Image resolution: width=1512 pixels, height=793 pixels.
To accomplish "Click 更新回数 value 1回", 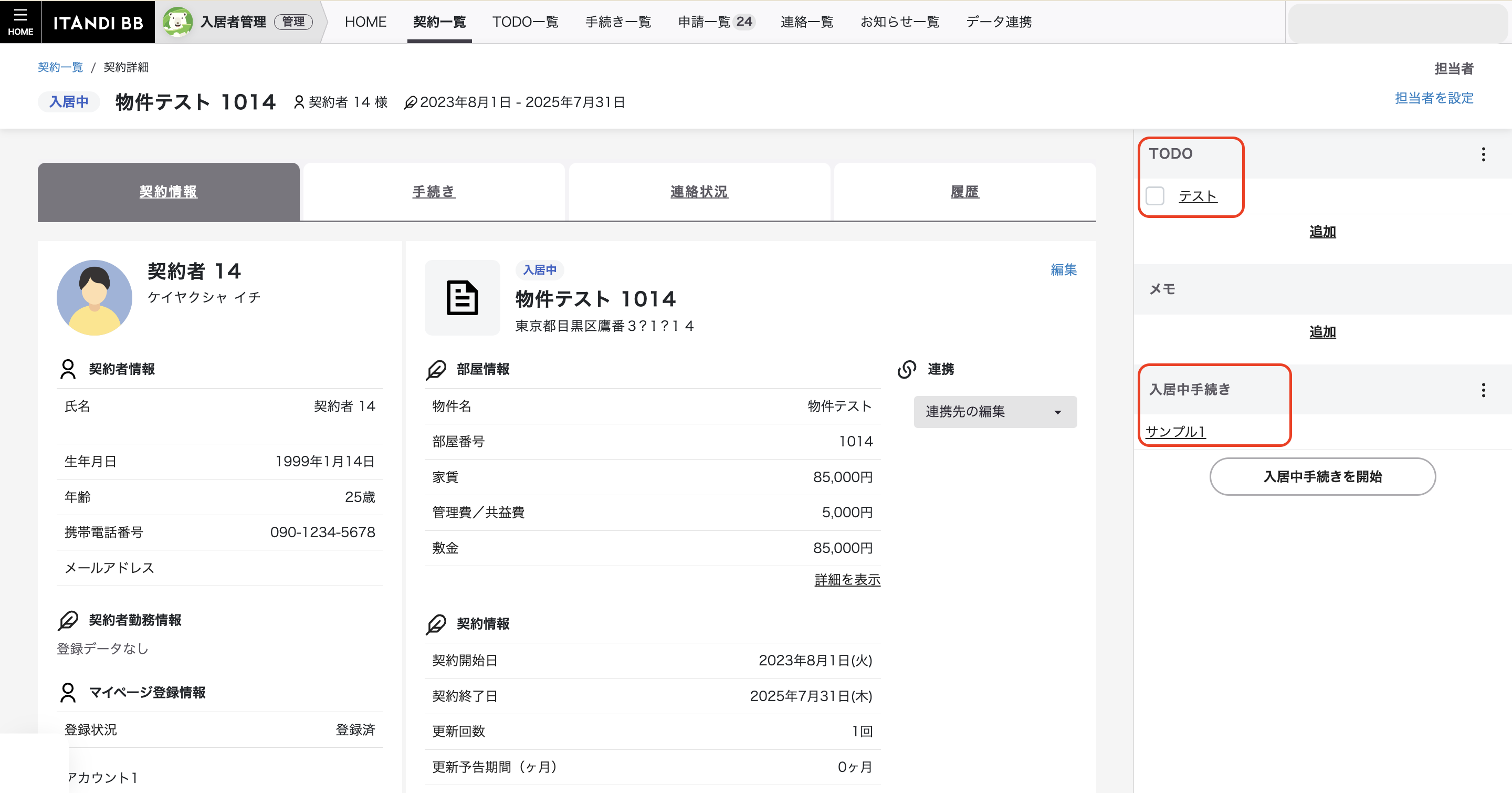I will 862,732.
